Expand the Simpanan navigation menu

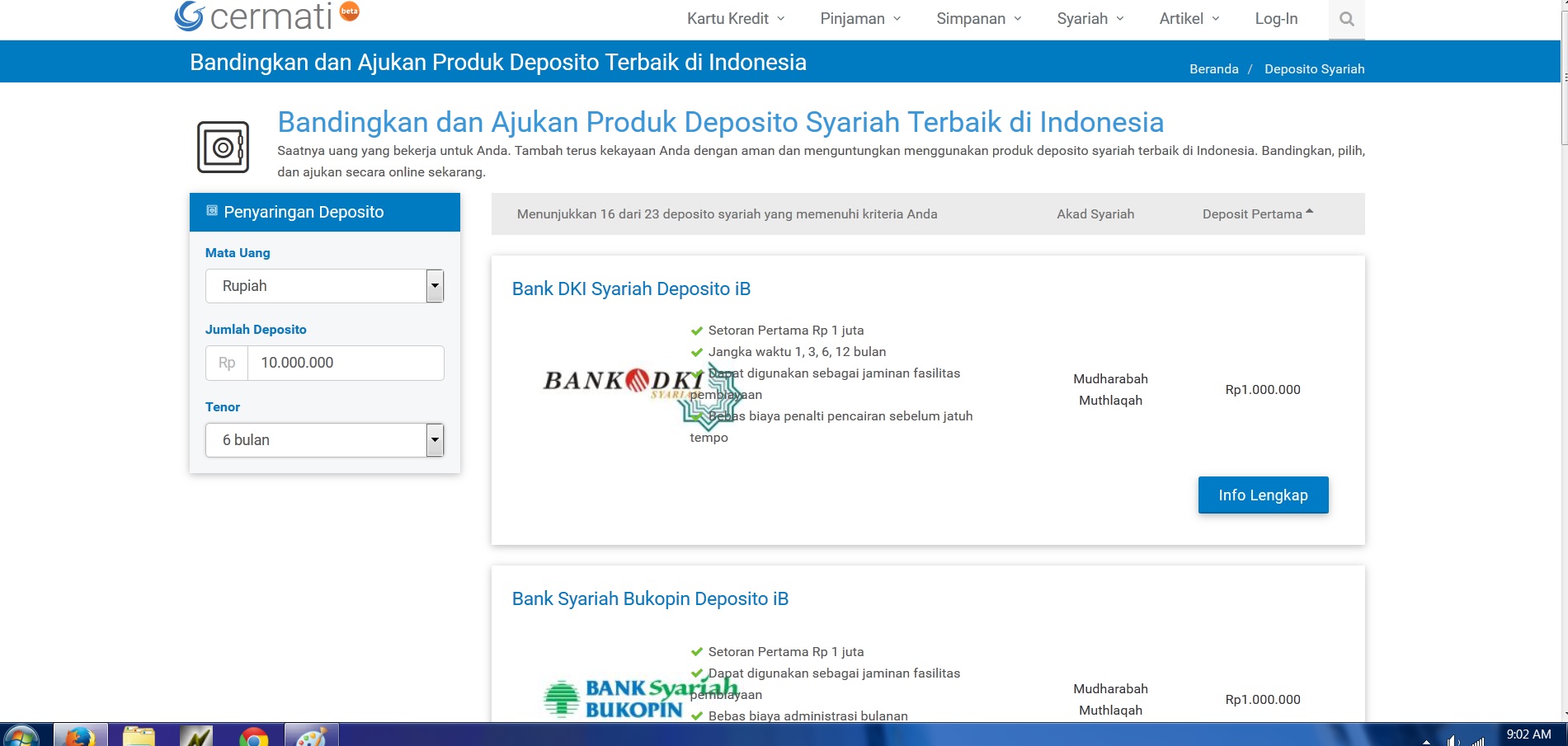click(x=978, y=19)
